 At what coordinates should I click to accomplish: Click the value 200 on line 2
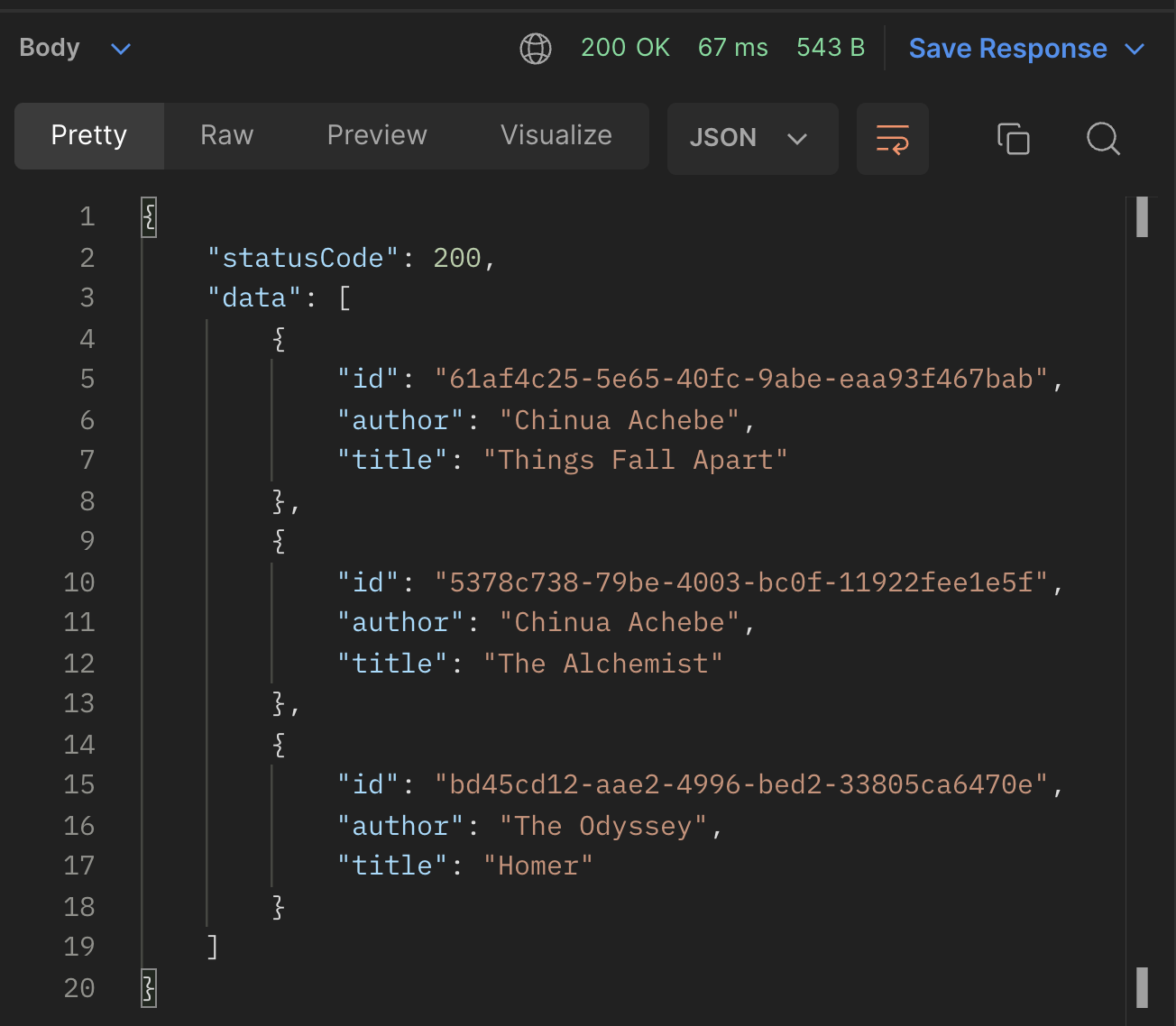(457, 259)
